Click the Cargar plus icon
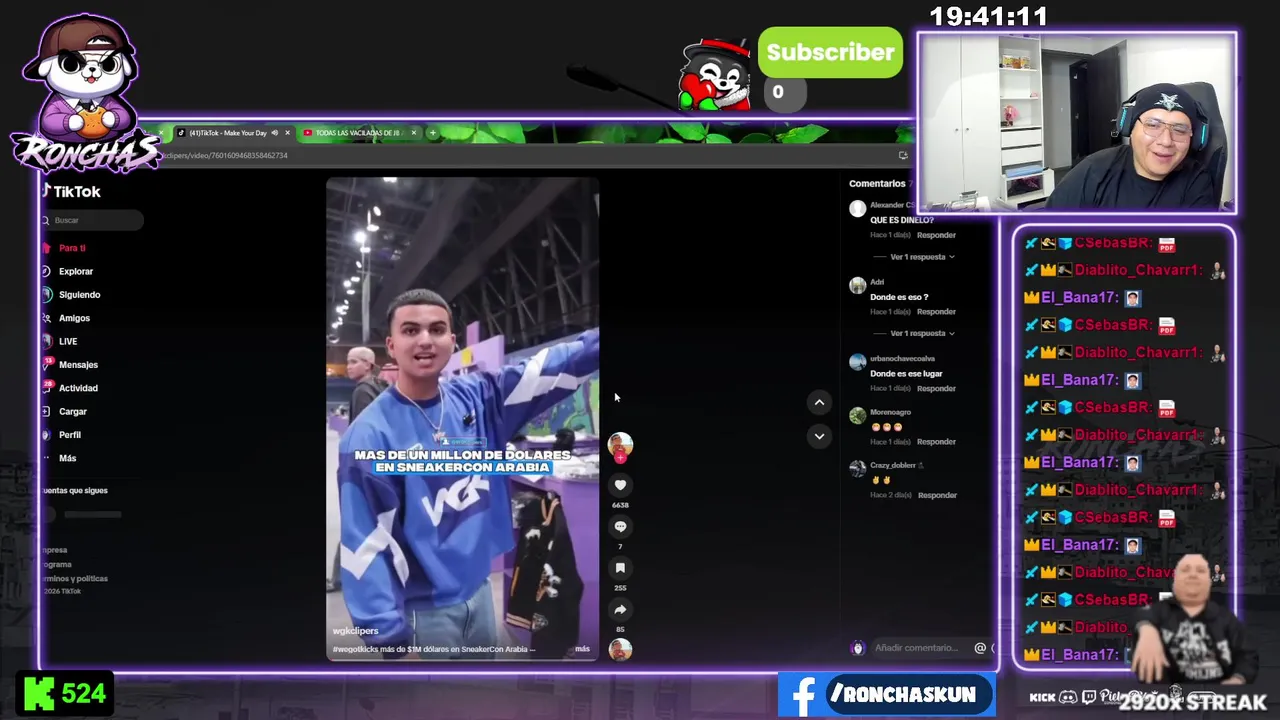This screenshot has width=1280, height=720. point(46,411)
